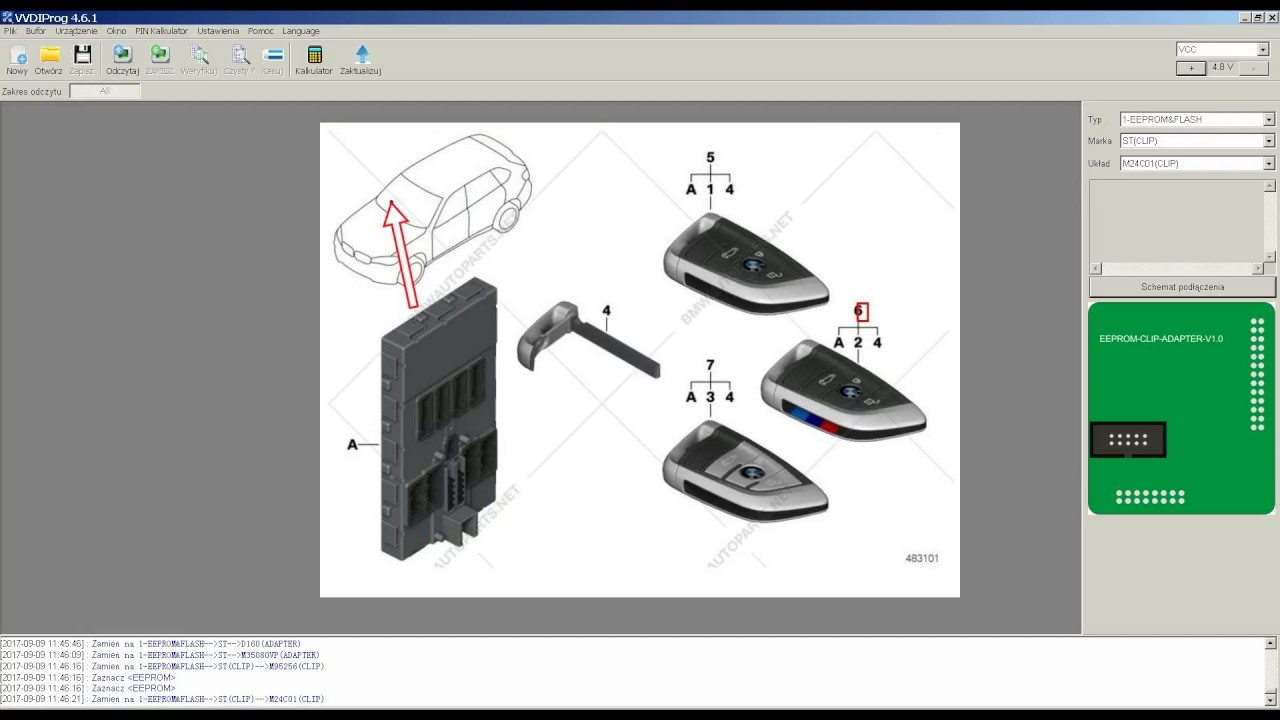
Task: Decrease voltage with the minus button
Action: point(1252,68)
